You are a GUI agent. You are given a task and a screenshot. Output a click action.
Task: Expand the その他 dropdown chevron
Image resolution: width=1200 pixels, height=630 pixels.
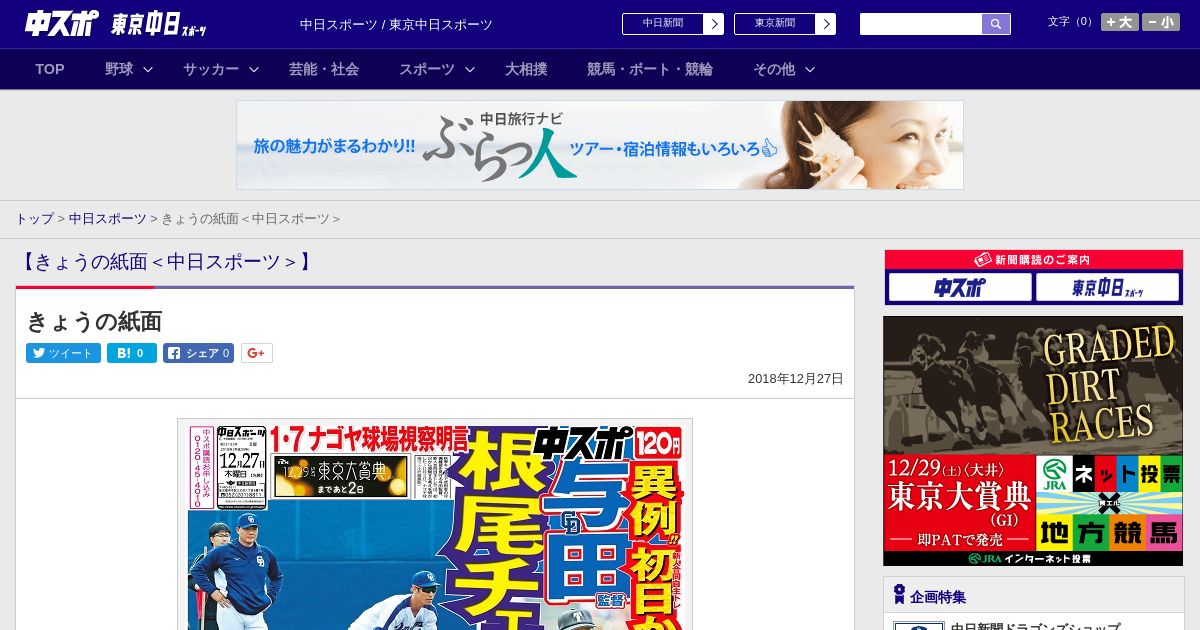(810, 69)
